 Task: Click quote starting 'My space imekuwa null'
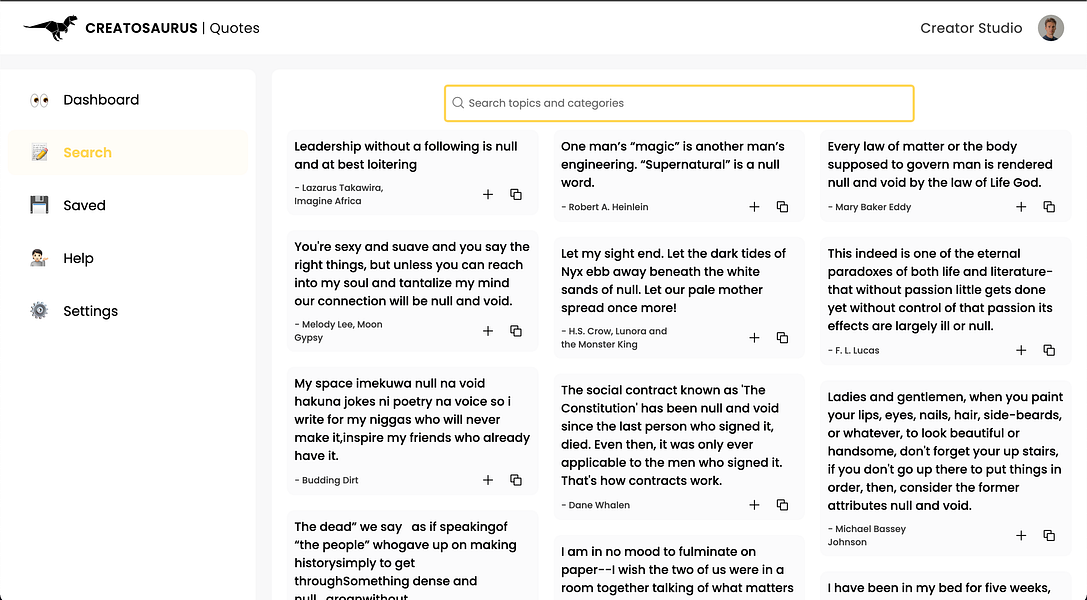(x=412, y=419)
